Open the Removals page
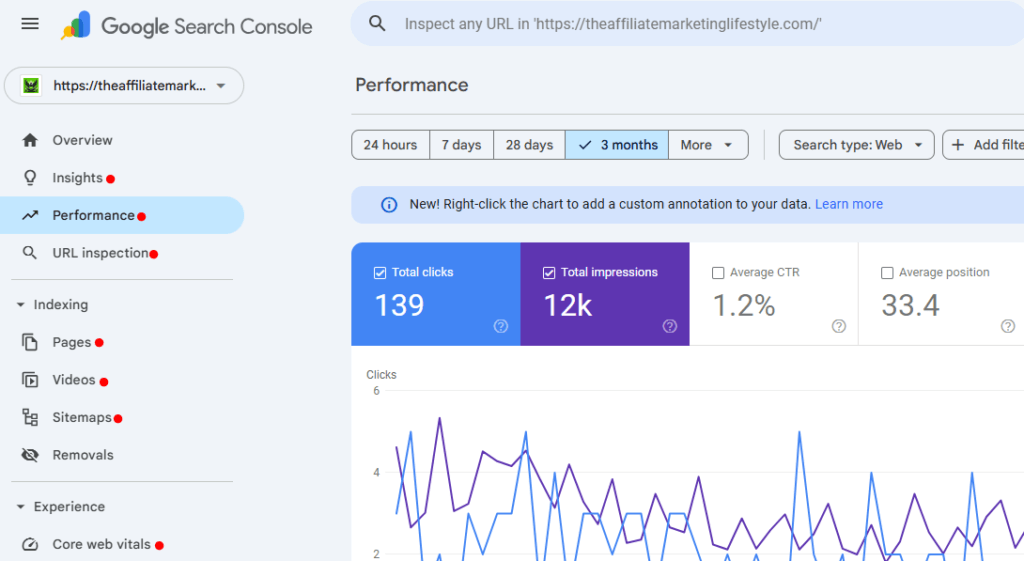This screenshot has width=1024, height=561. click(x=83, y=455)
